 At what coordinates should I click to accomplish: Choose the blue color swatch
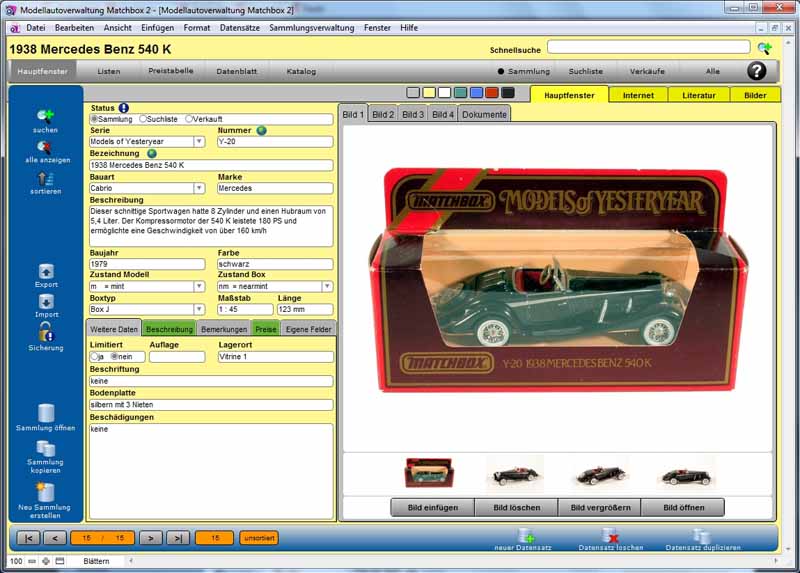pos(476,93)
